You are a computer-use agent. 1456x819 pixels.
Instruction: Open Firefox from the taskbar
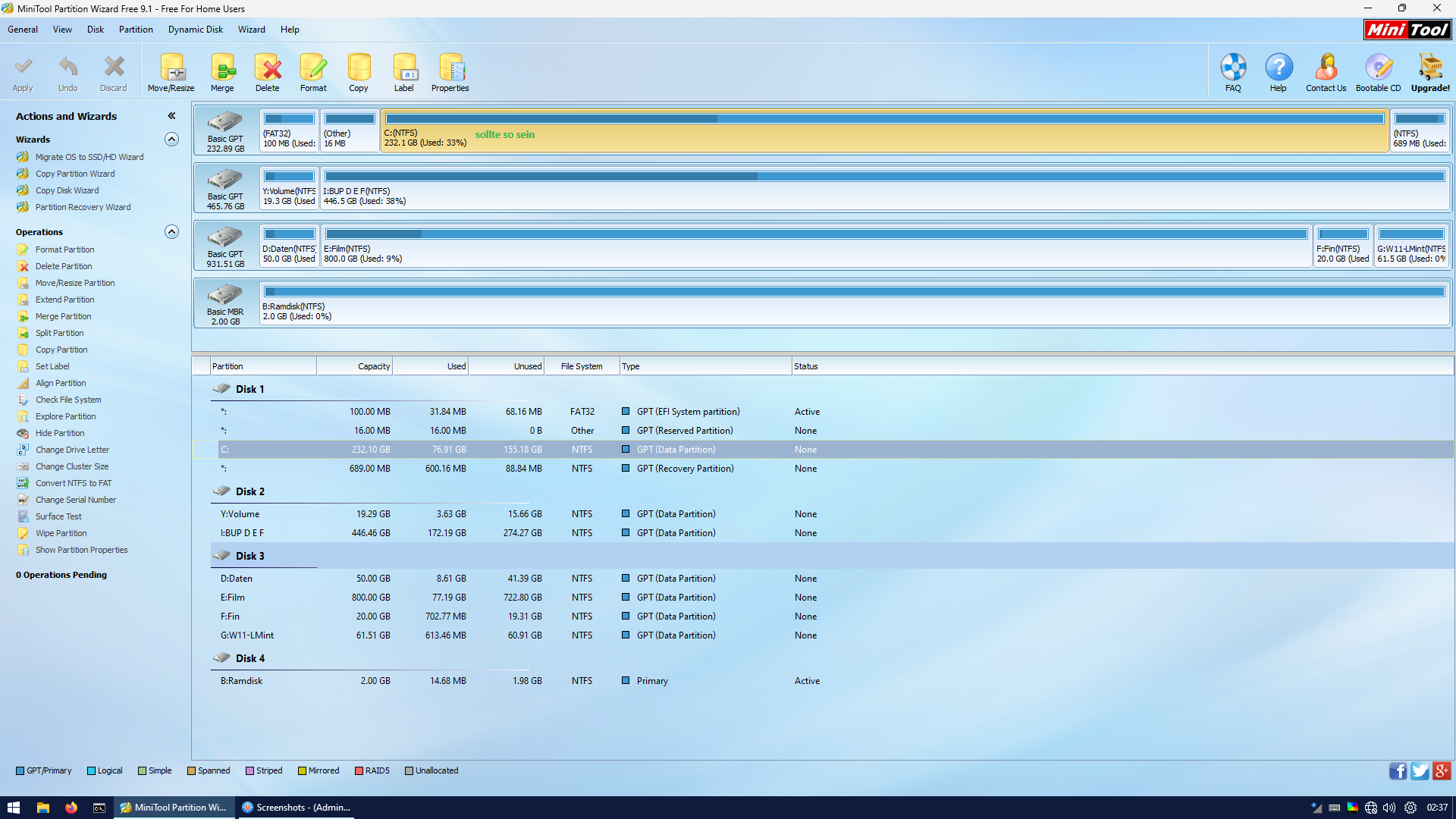[x=71, y=808]
